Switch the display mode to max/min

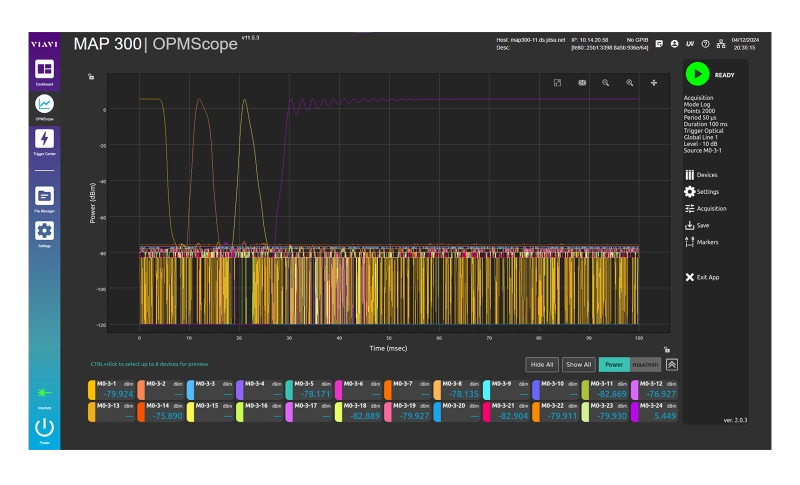pos(645,365)
